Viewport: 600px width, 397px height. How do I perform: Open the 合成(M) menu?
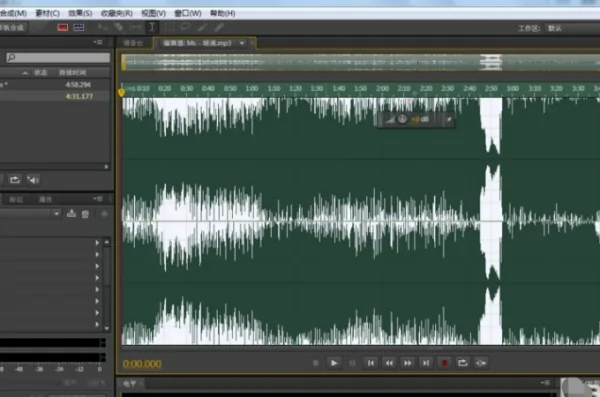13,13
